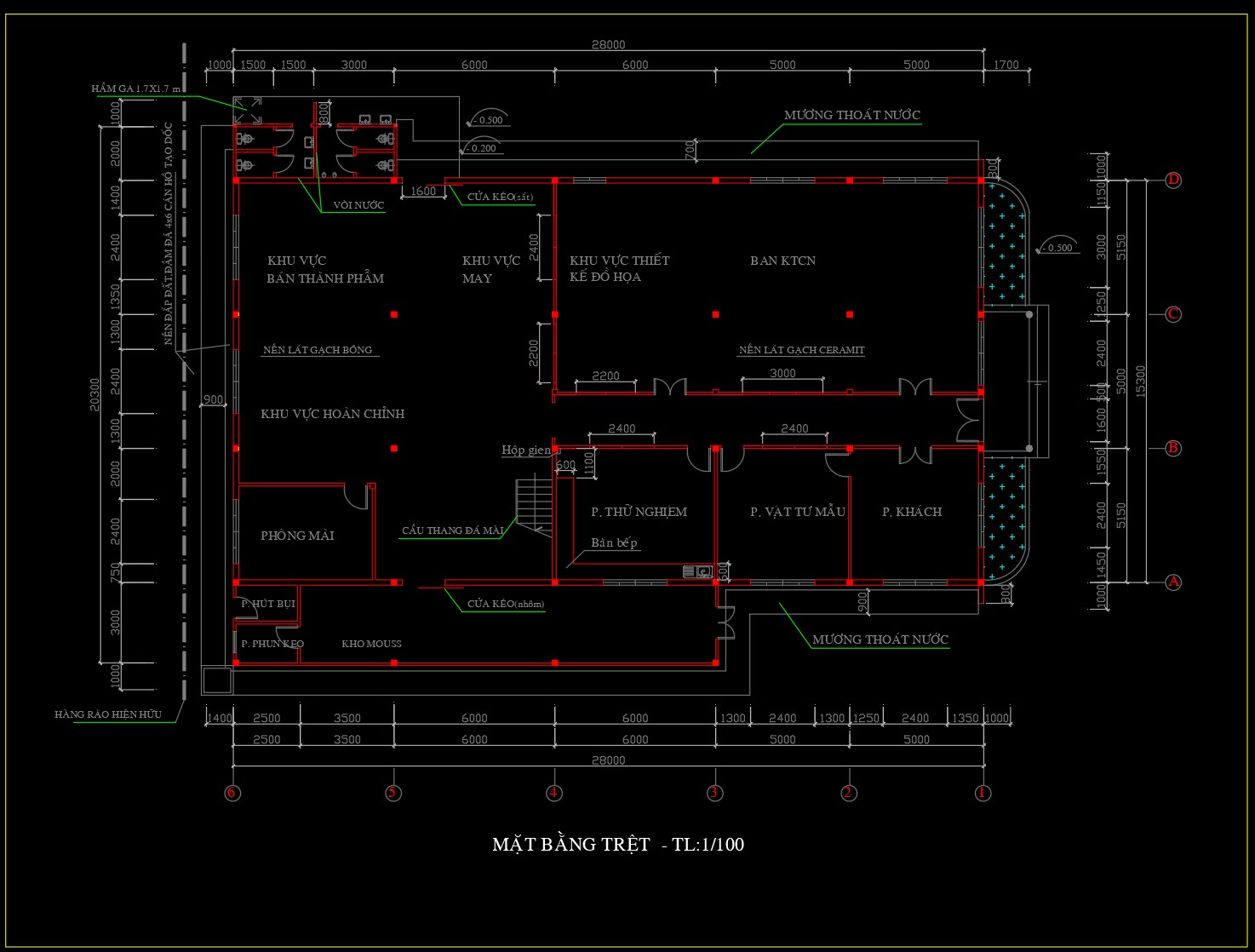Select the CẦU THANG ĐÁ MÀI callout

(x=452, y=530)
